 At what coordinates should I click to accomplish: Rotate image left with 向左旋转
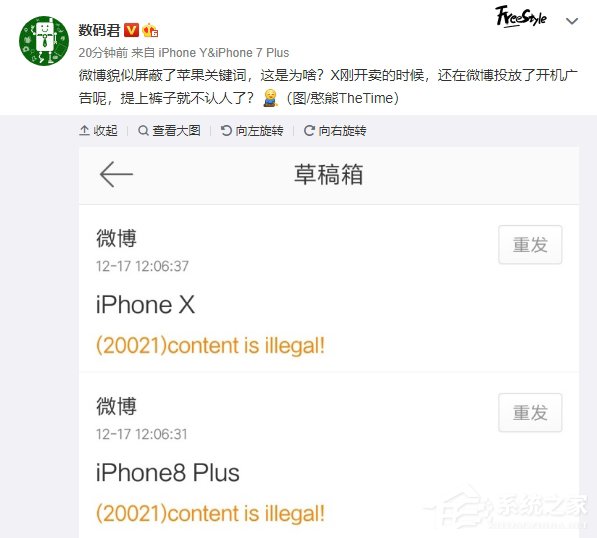(x=252, y=131)
